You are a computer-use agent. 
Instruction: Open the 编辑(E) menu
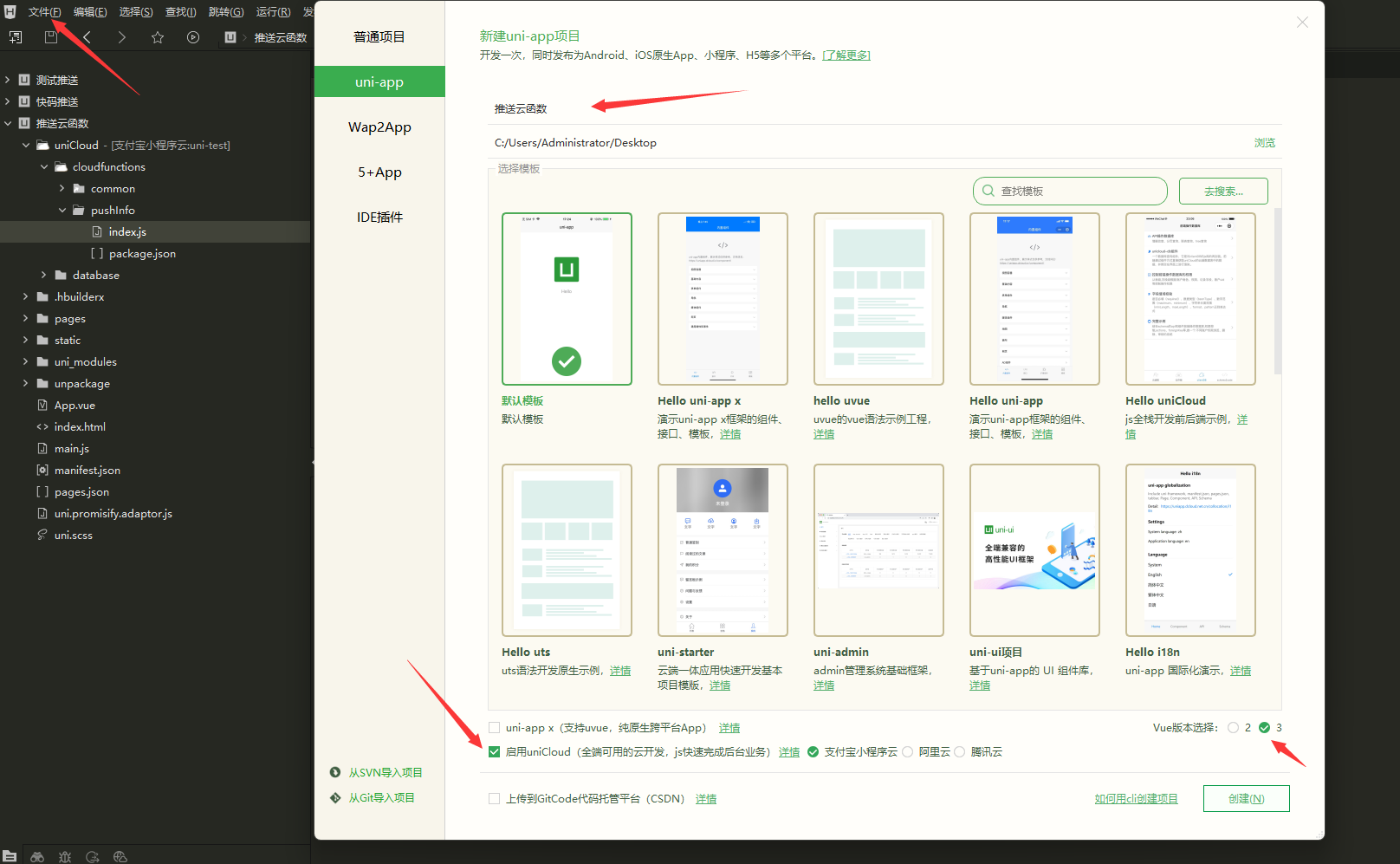pos(90,12)
